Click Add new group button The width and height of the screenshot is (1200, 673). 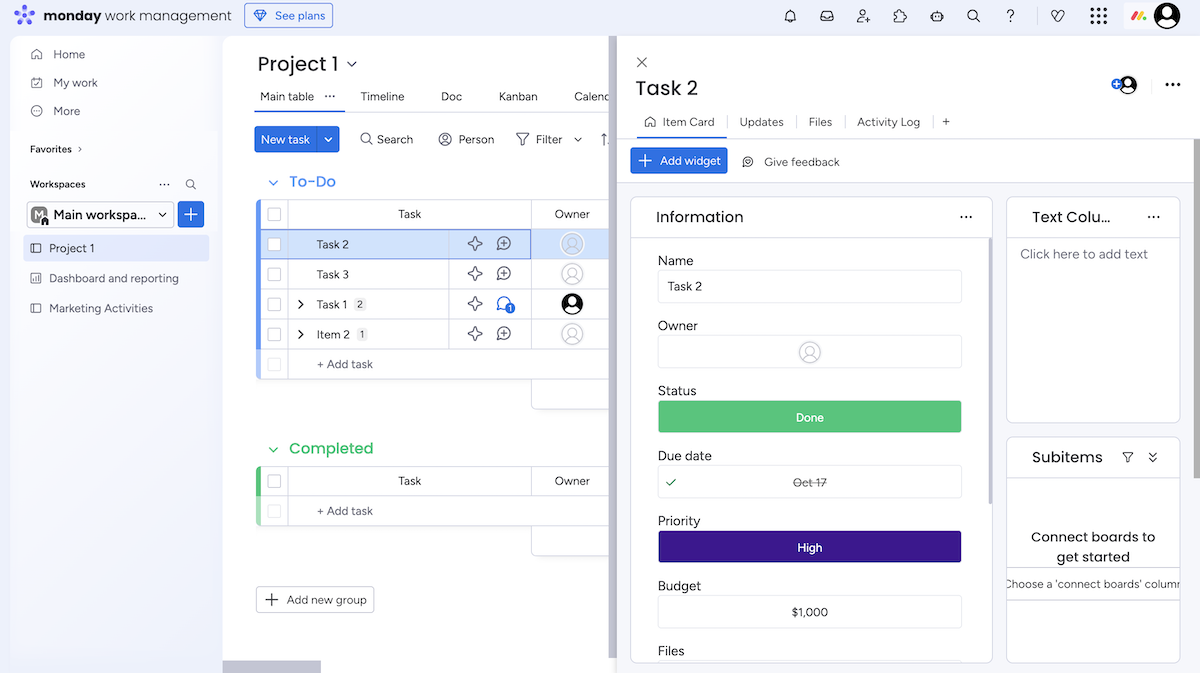click(315, 600)
